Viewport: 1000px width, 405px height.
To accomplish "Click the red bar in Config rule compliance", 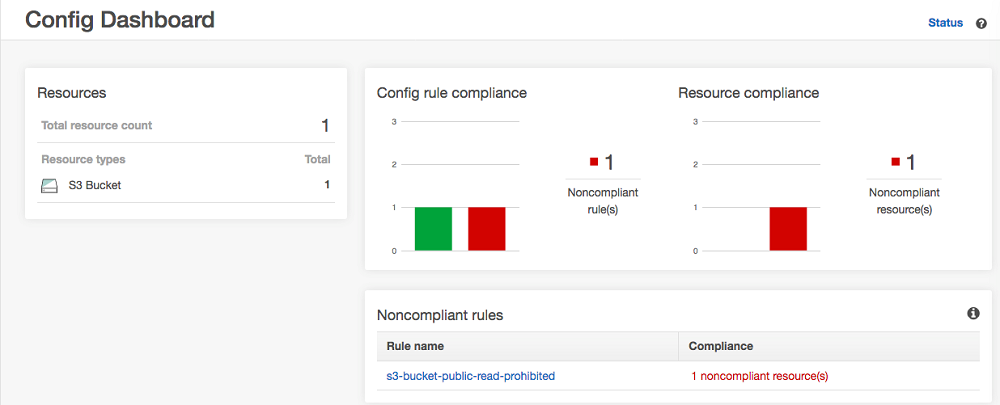I will (x=486, y=229).
